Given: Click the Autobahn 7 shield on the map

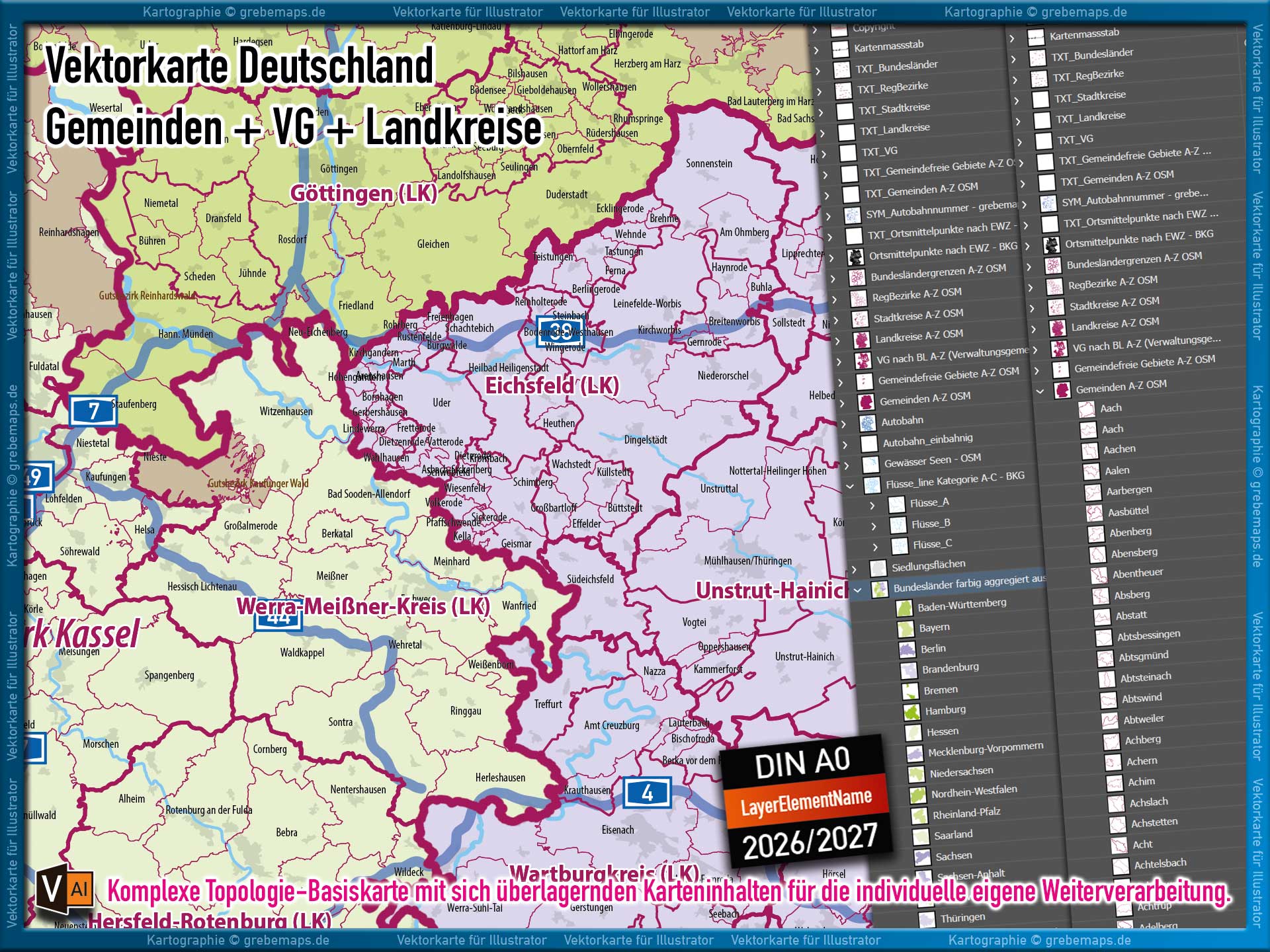Looking at the screenshot, I should pyautogui.click(x=94, y=411).
